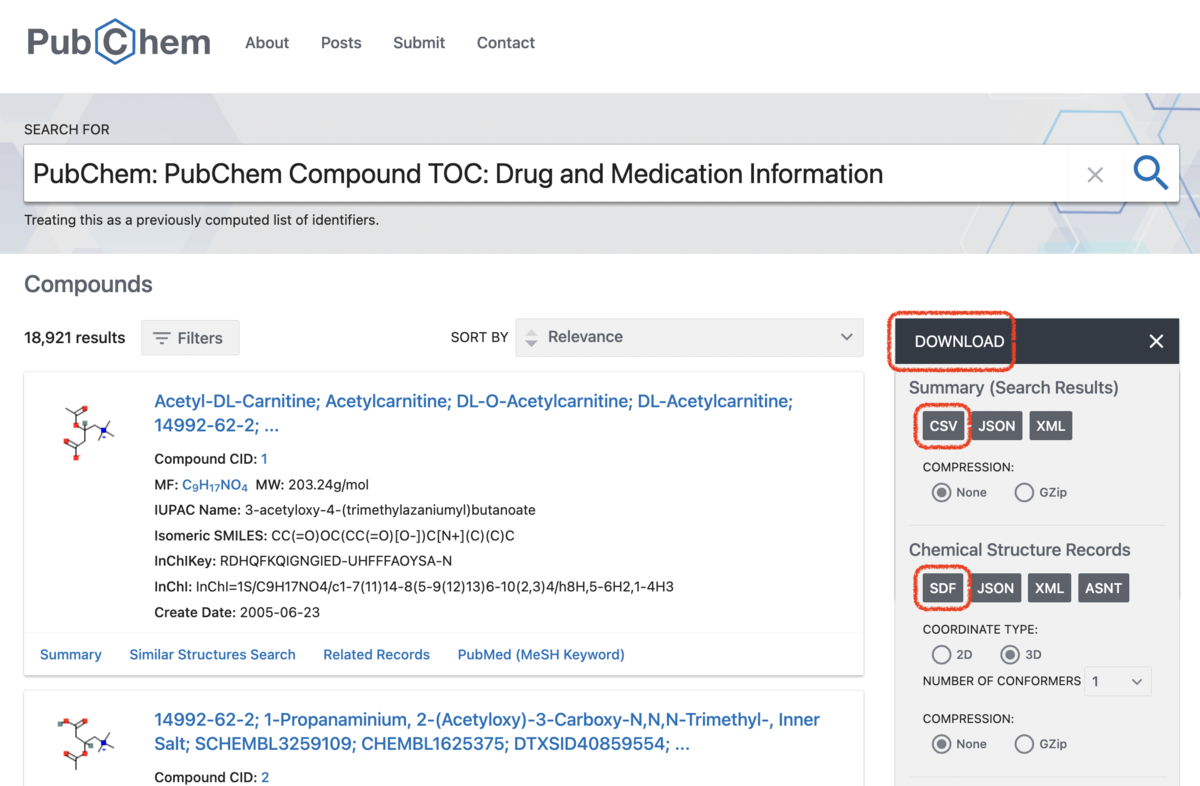Viewport: 1200px width, 786px height.
Task: Click the PubChem logo
Action: [x=119, y=42]
